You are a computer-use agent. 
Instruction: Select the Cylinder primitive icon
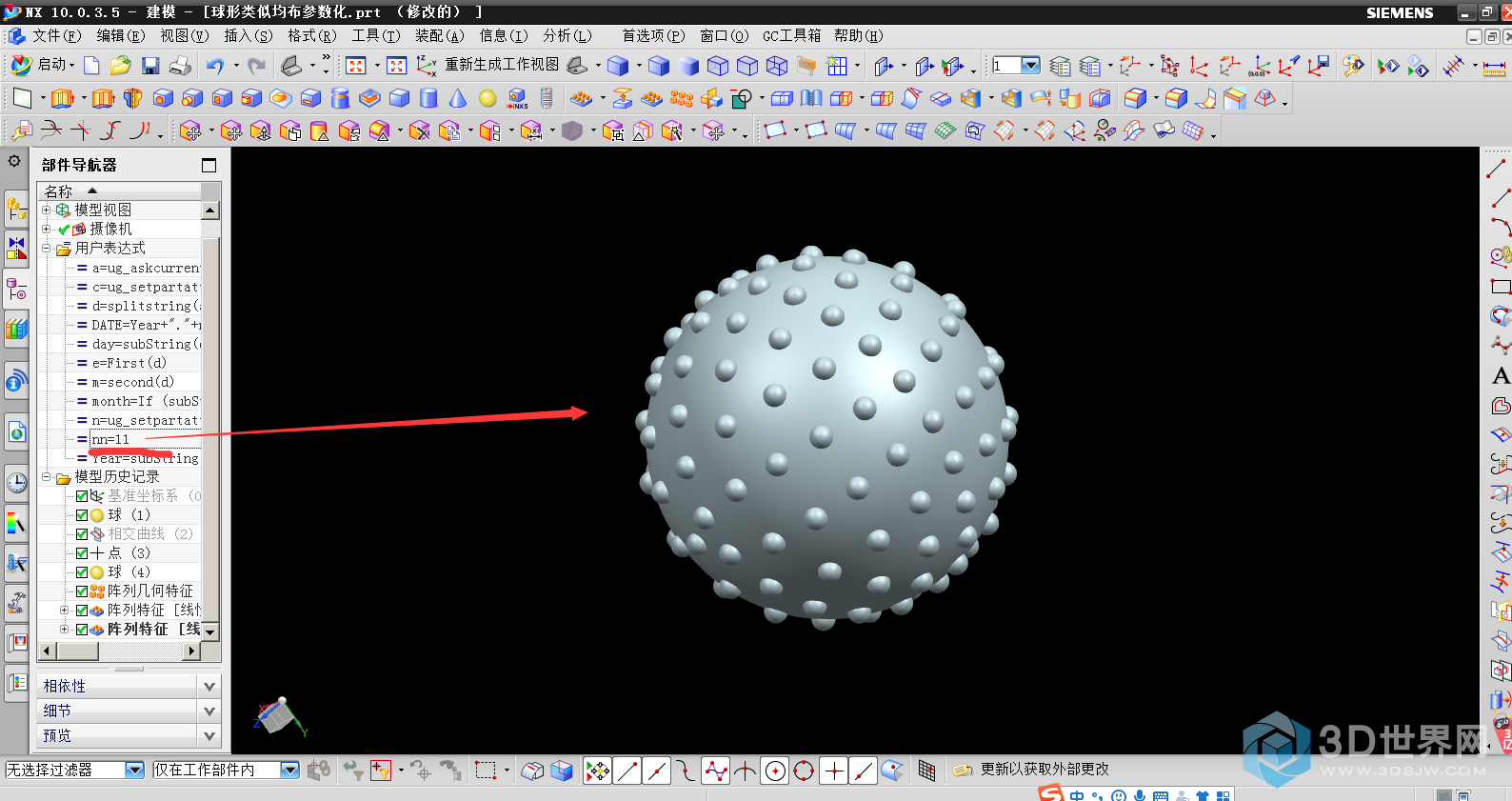pyautogui.click(x=428, y=98)
